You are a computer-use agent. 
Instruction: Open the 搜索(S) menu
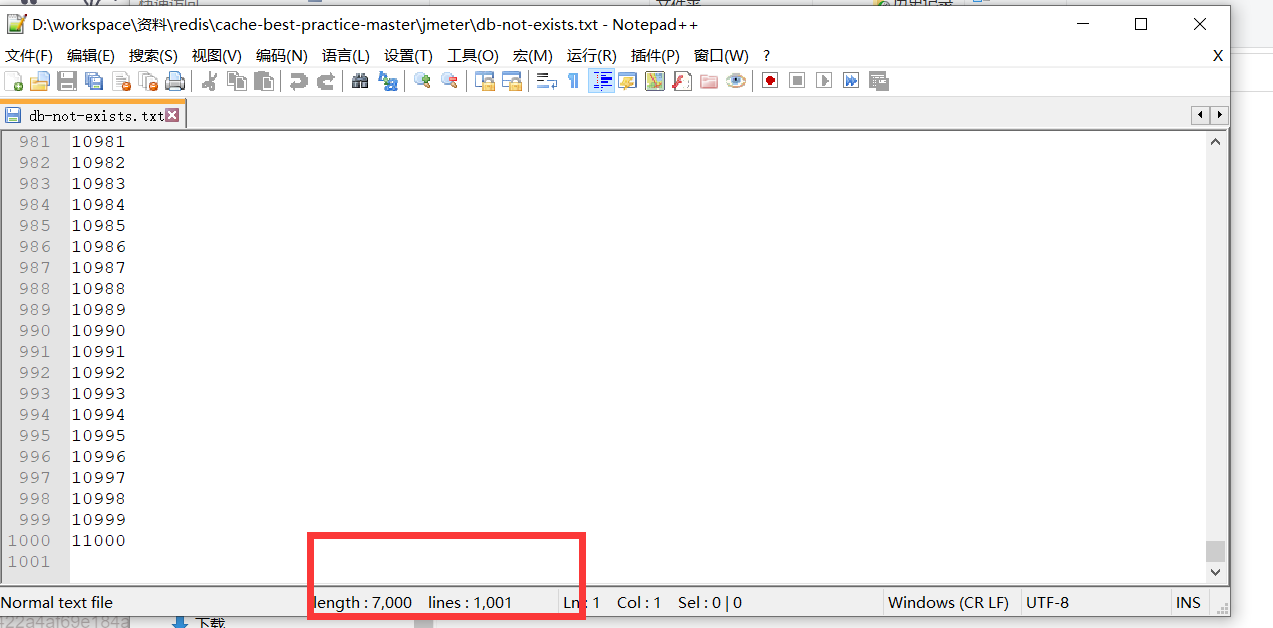153,56
